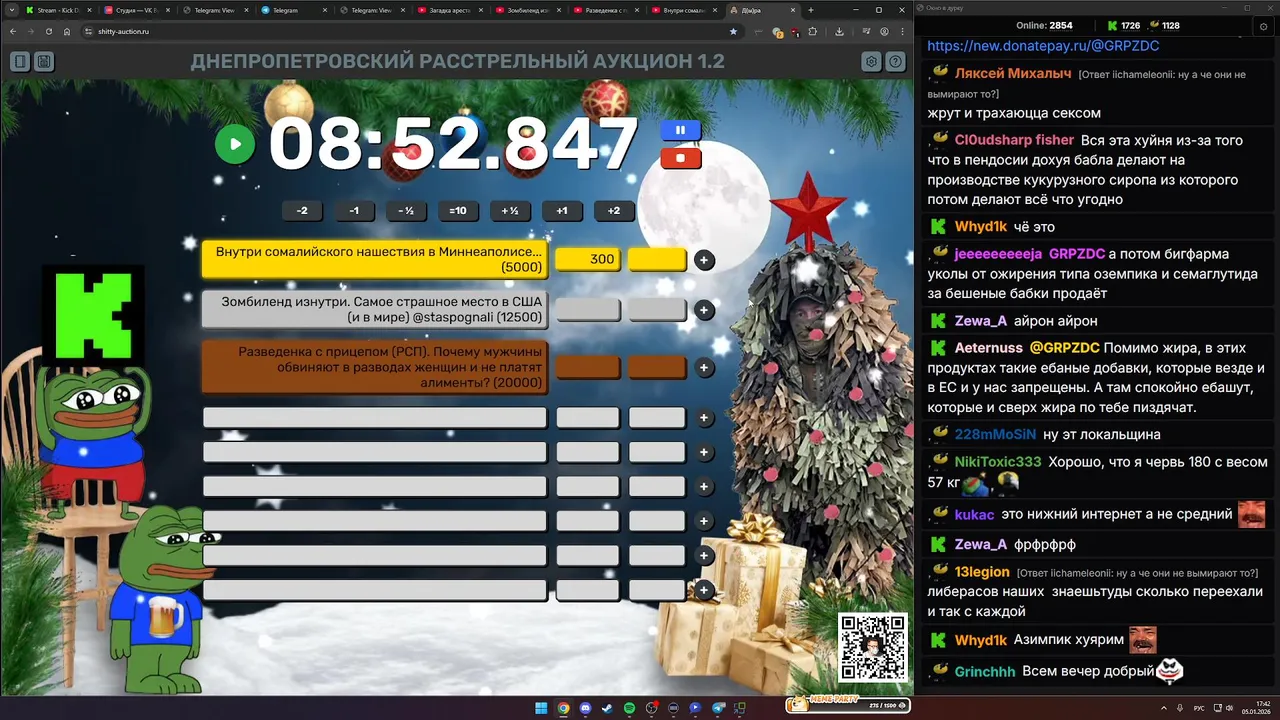Image resolution: width=1280 pixels, height=720 pixels.
Task: Subtract one minute with -1 button
Action: pos(354,211)
